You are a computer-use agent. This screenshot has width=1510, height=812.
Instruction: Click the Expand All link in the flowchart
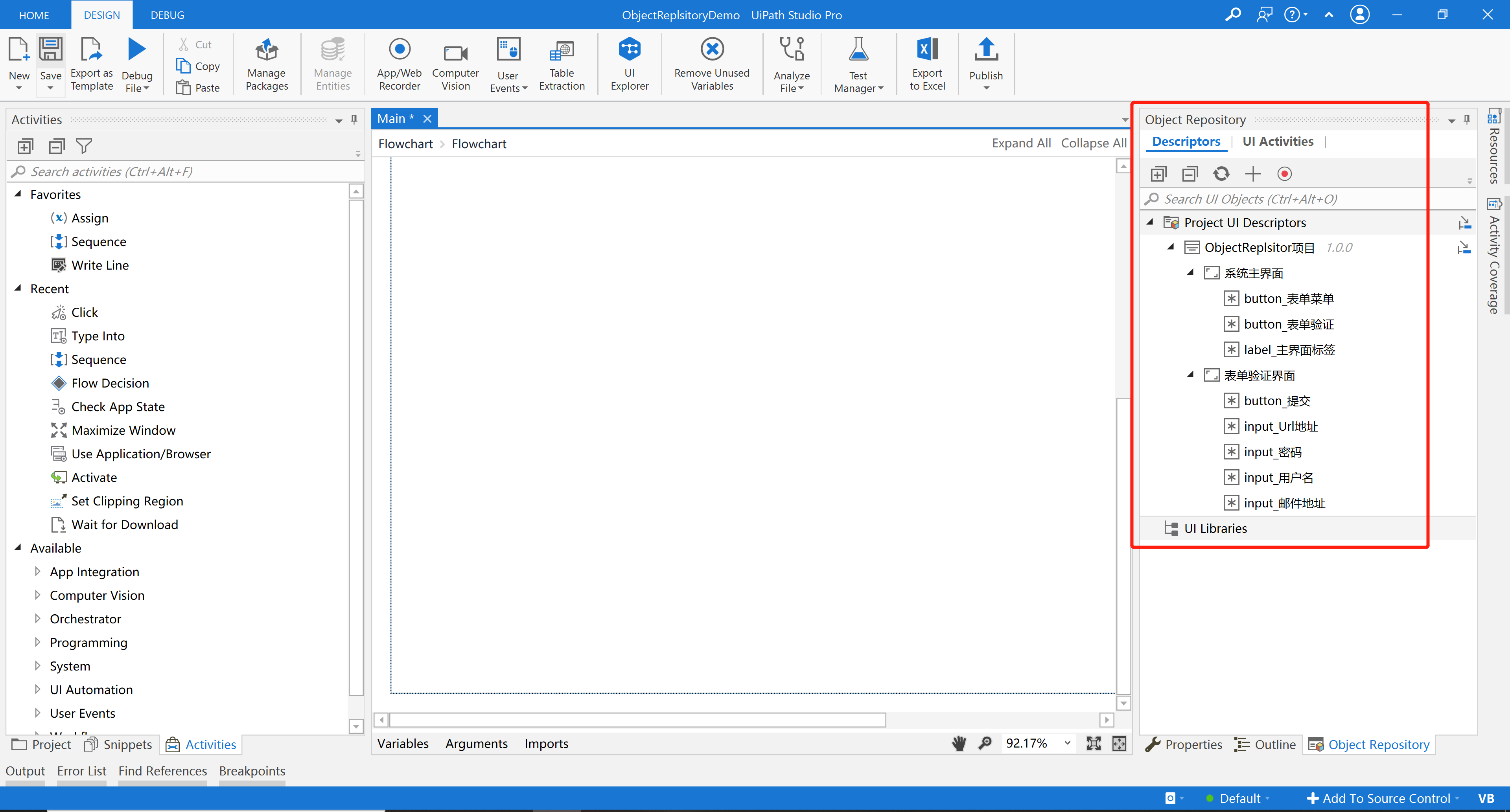pyautogui.click(x=1021, y=143)
